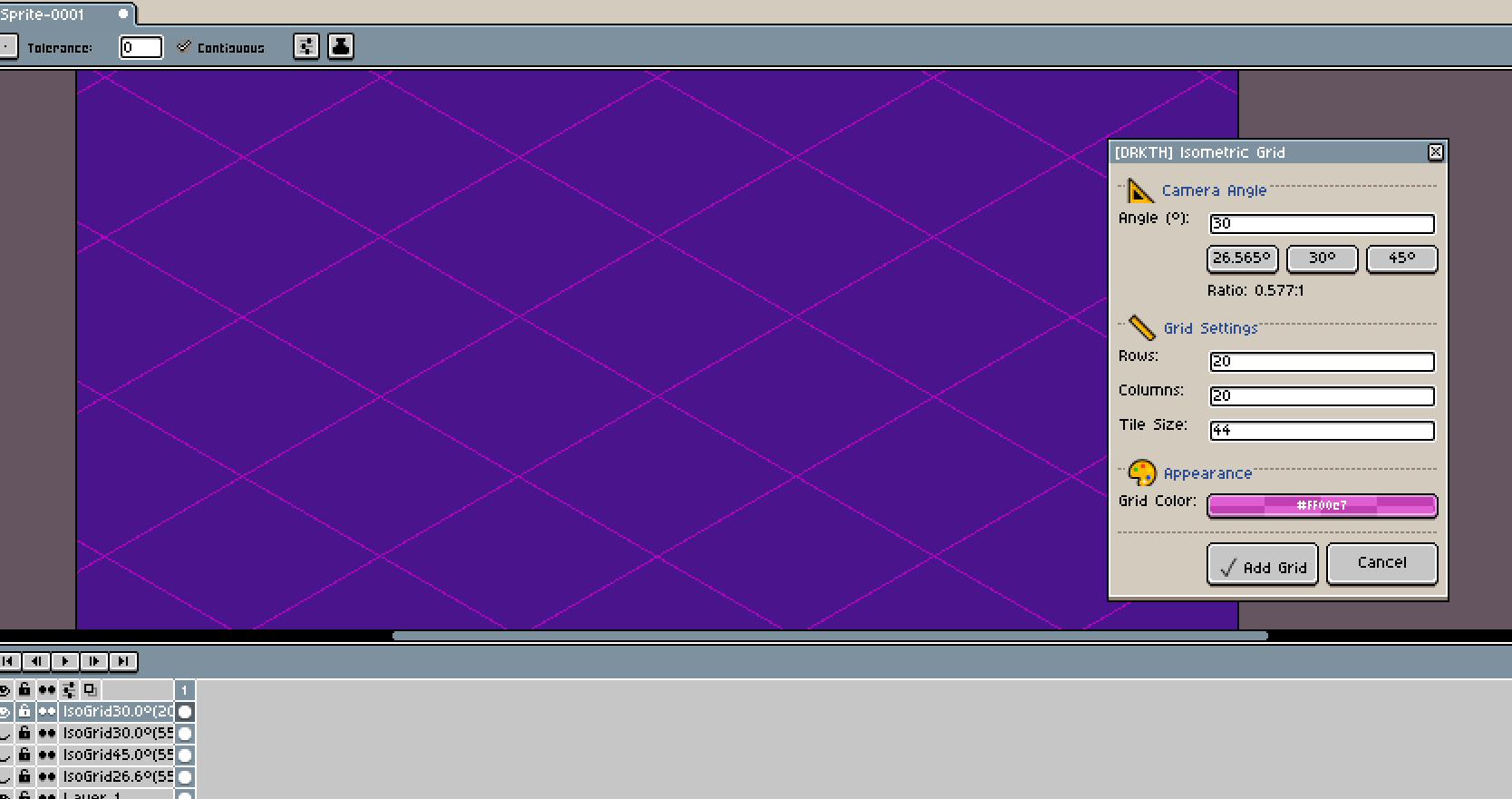Set angle preset to 30°
1512x799 pixels.
[x=1322, y=258]
